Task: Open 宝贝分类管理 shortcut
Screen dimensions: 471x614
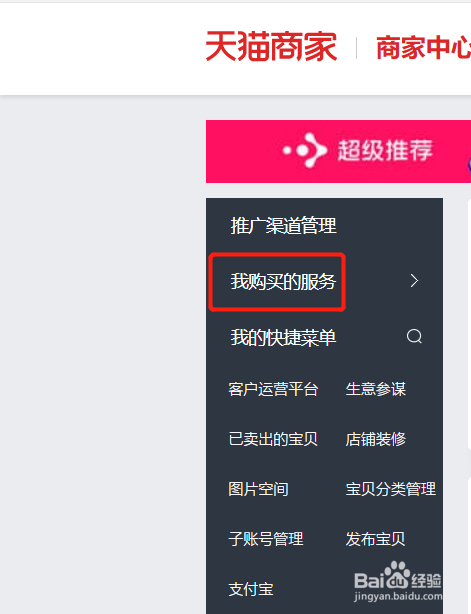Action: [x=390, y=489]
